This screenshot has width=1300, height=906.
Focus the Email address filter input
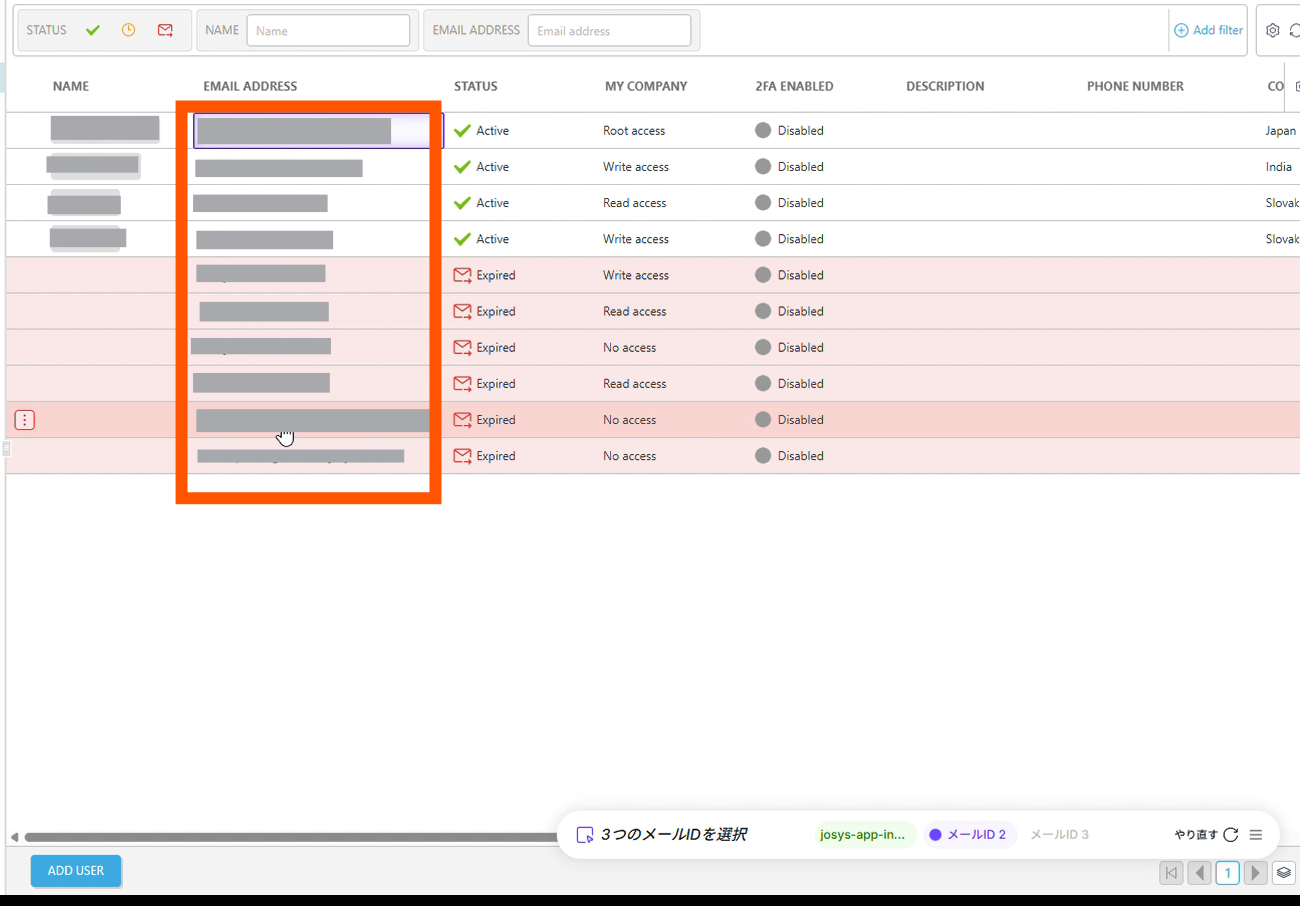pos(609,31)
